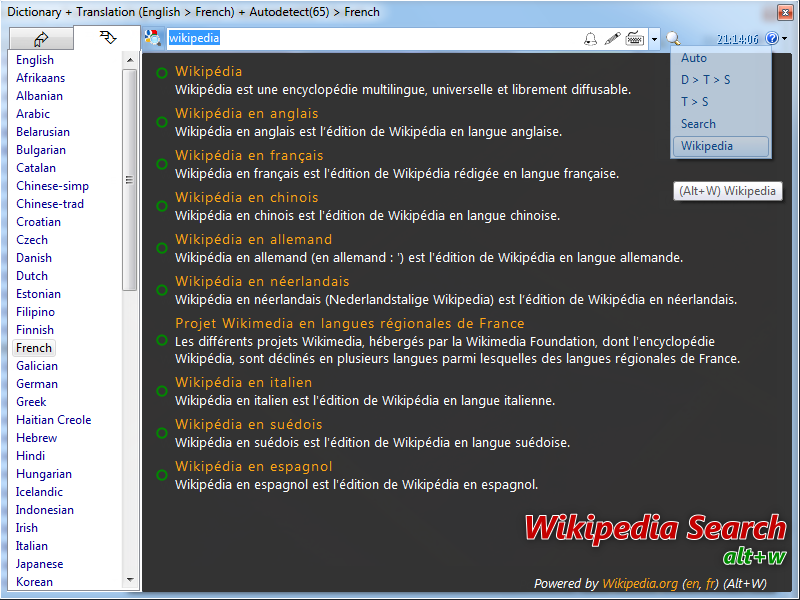Open the Wikipédia en allemand result

point(254,239)
